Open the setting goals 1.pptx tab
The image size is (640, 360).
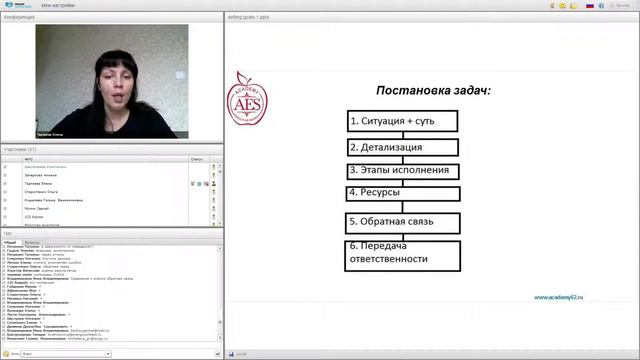pos(248,17)
